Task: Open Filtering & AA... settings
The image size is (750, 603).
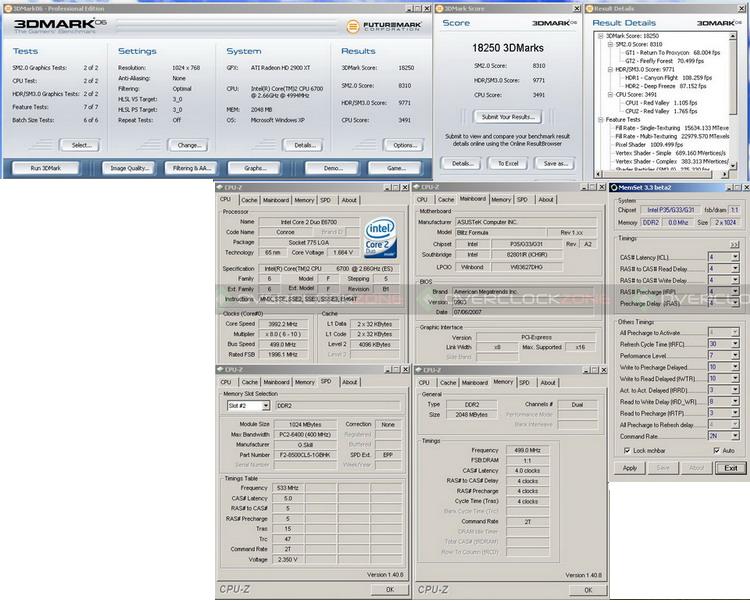Action: pyautogui.click(x=191, y=168)
